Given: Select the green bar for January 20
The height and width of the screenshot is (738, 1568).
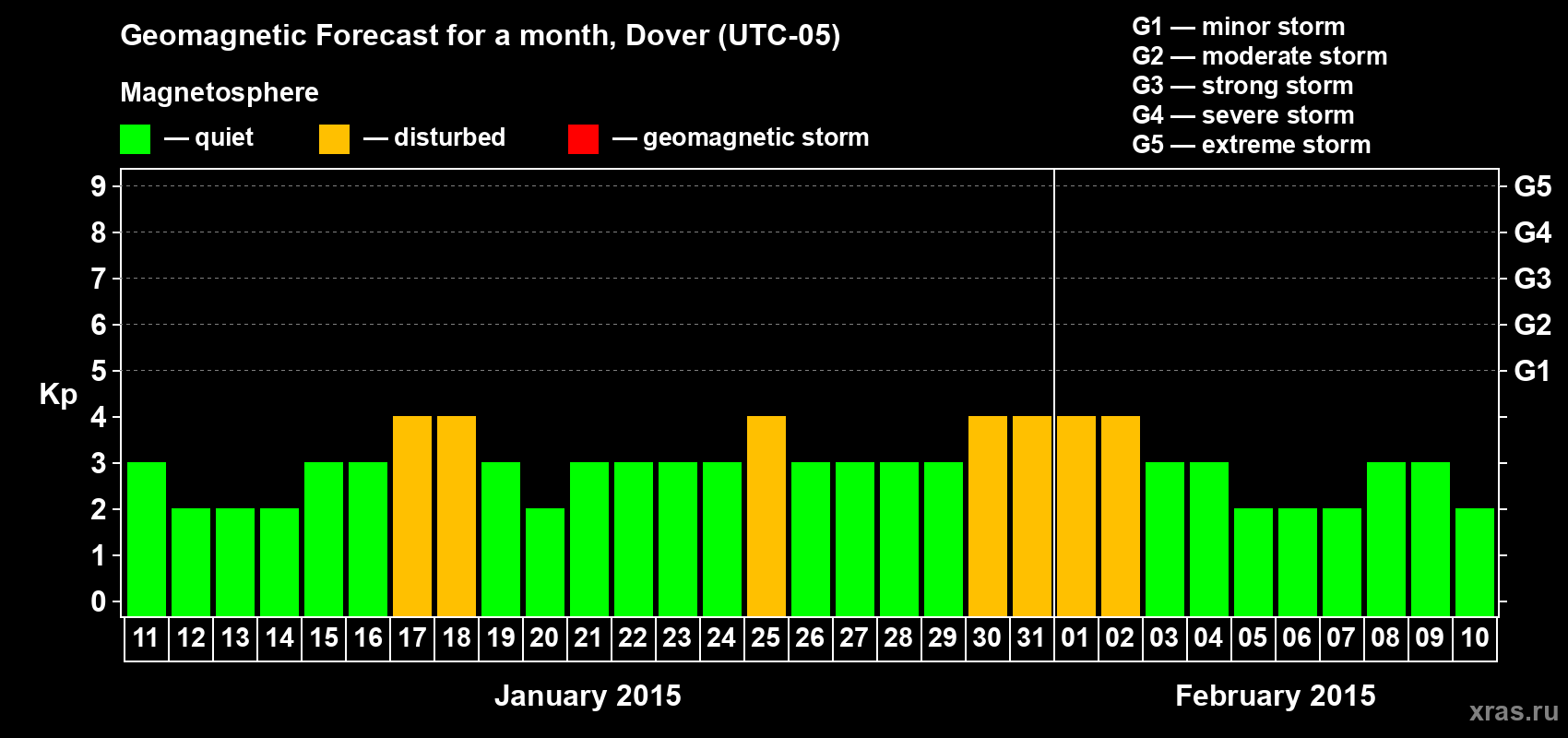Looking at the screenshot, I should pyautogui.click(x=545, y=562).
